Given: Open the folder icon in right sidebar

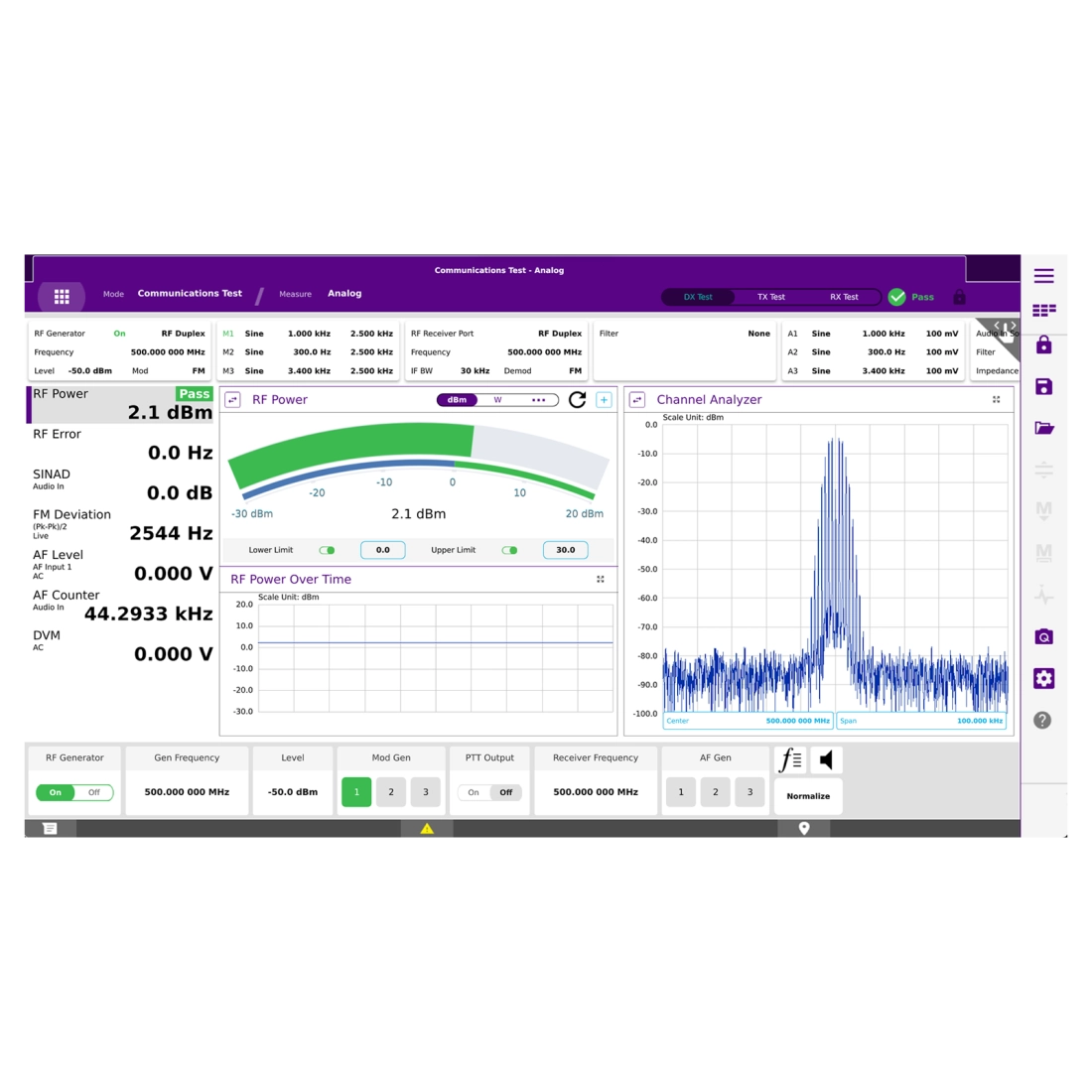Looking at the screenshot, I should (1043, 429).
